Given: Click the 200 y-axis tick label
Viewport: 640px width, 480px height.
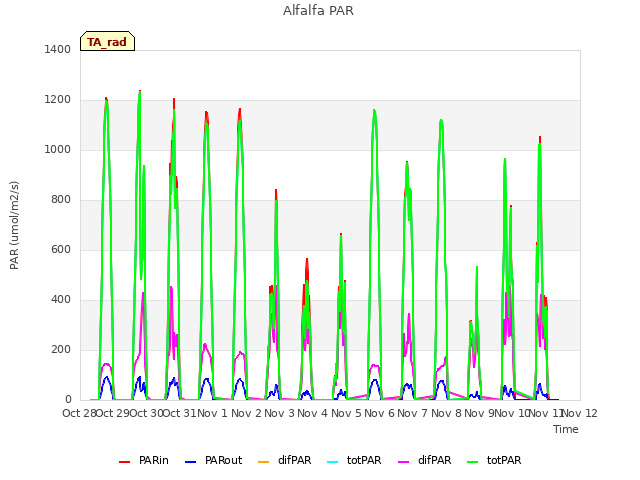Looking at the screenshot, I should [x=61, y=349].
